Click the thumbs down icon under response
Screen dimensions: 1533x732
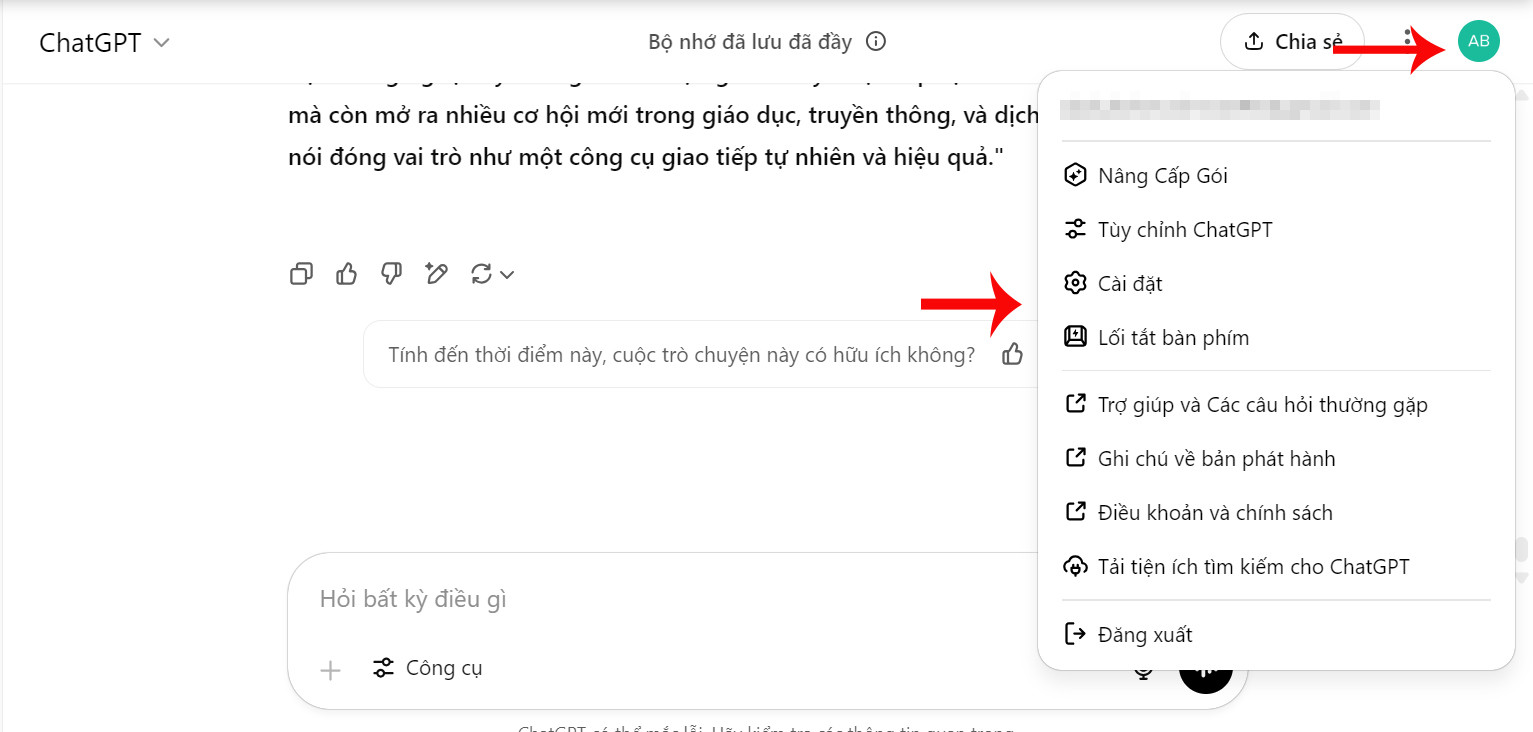(x=391, y=274)
